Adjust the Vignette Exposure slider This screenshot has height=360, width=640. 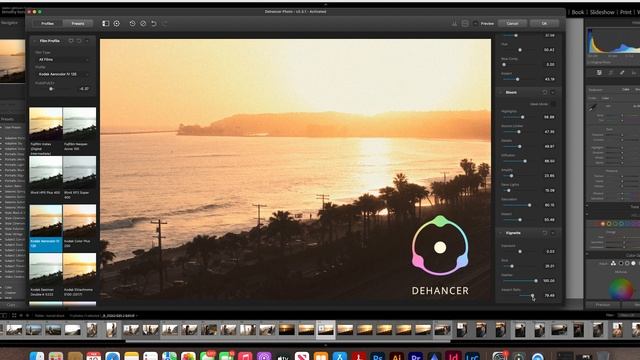pyautogui.click(x=519, y=252)
